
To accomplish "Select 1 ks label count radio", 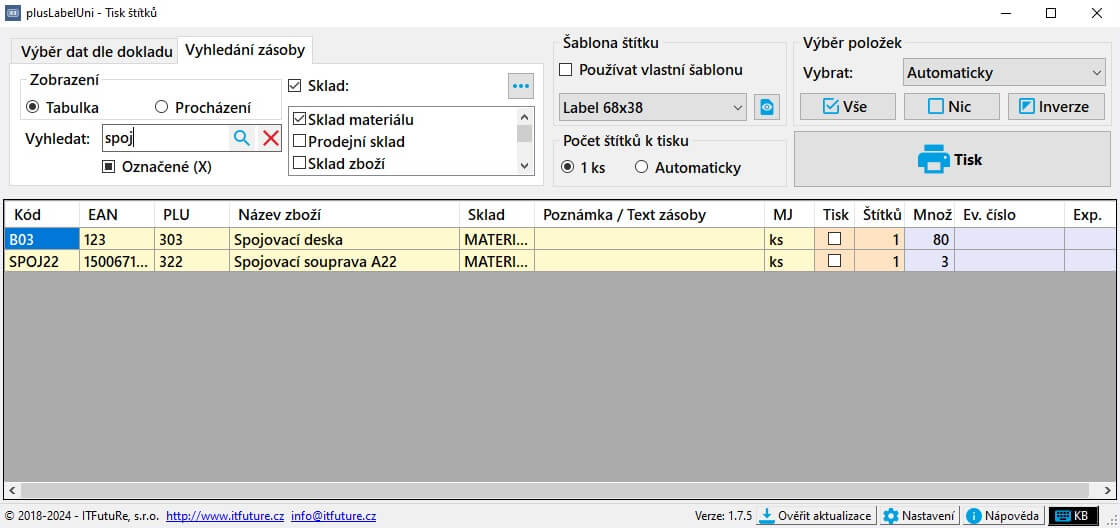I will [568, 167].
